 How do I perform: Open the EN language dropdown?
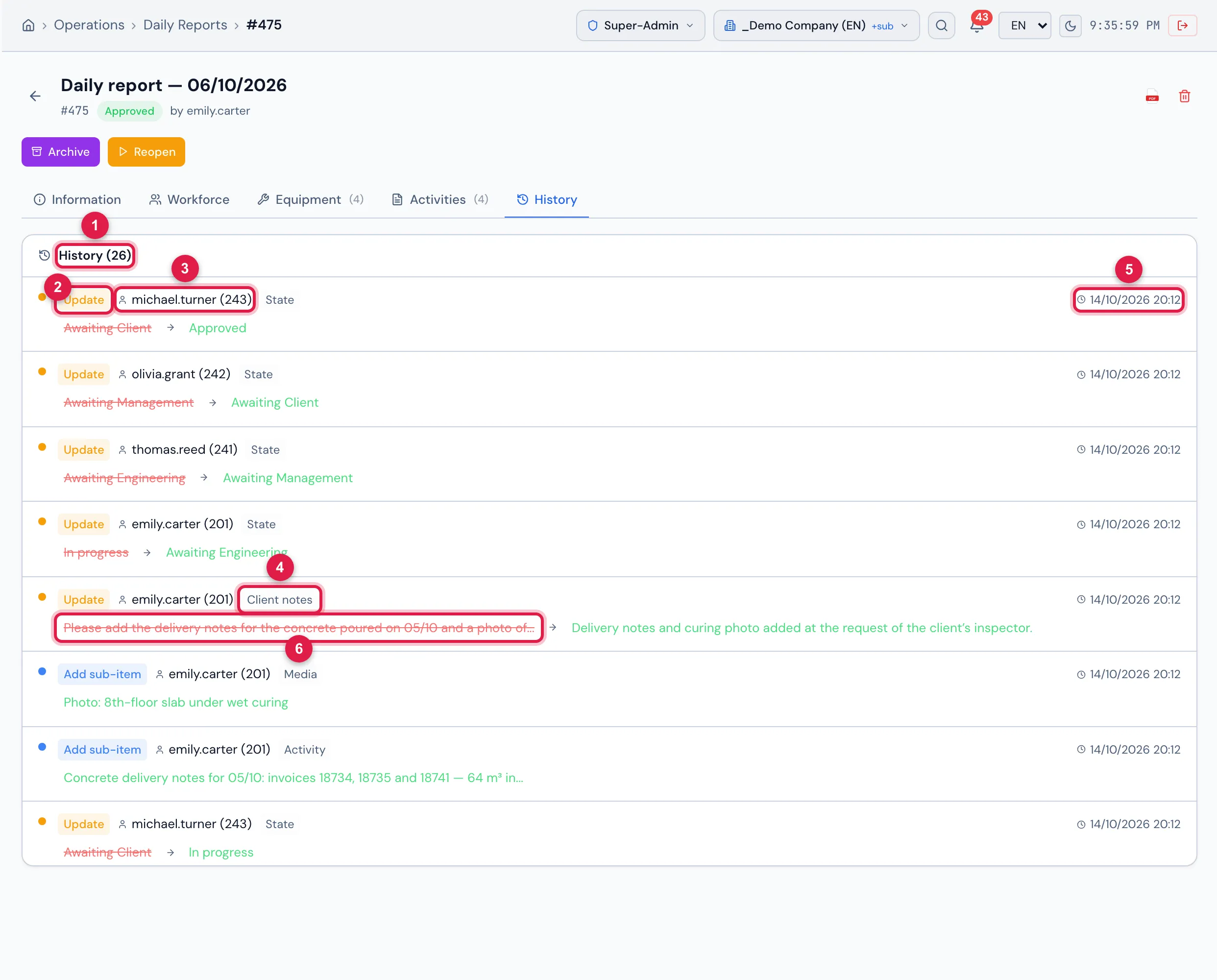1024,25
